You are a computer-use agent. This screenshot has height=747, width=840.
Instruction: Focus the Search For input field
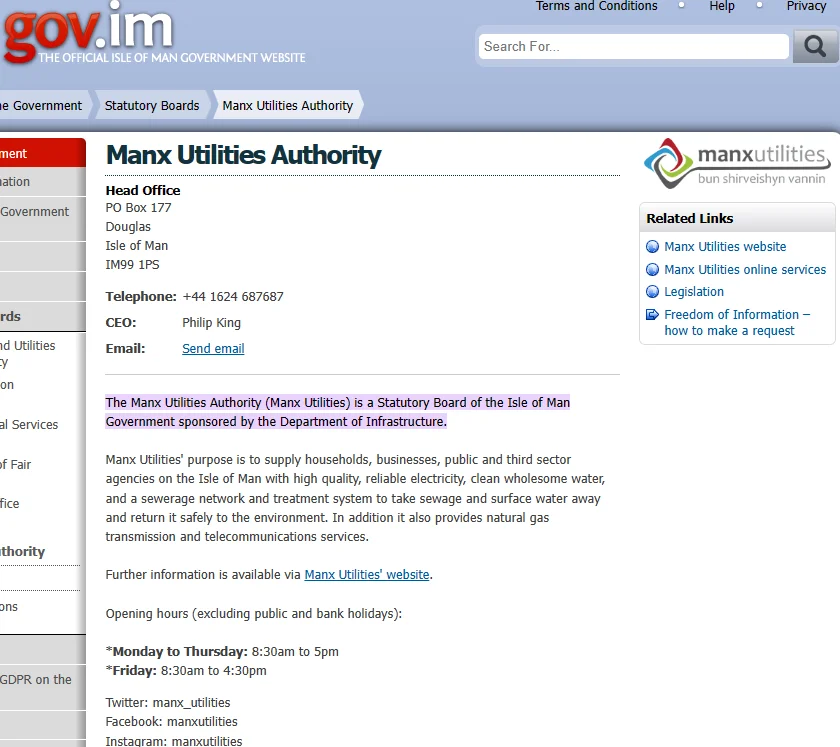pos(634,47)
